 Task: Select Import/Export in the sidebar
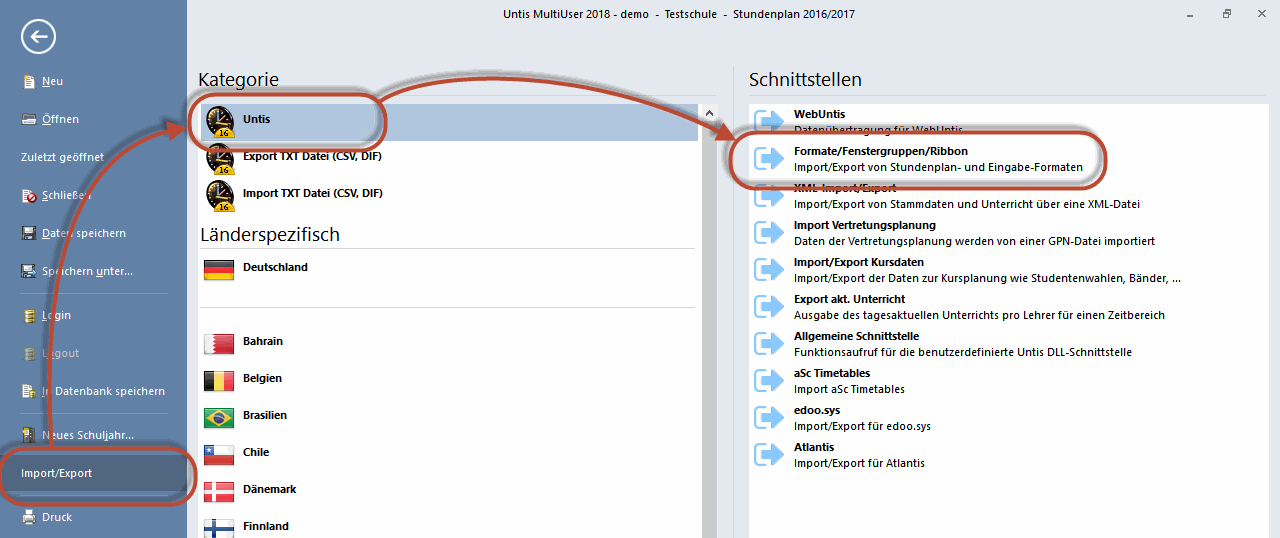[x=93, y=473]
